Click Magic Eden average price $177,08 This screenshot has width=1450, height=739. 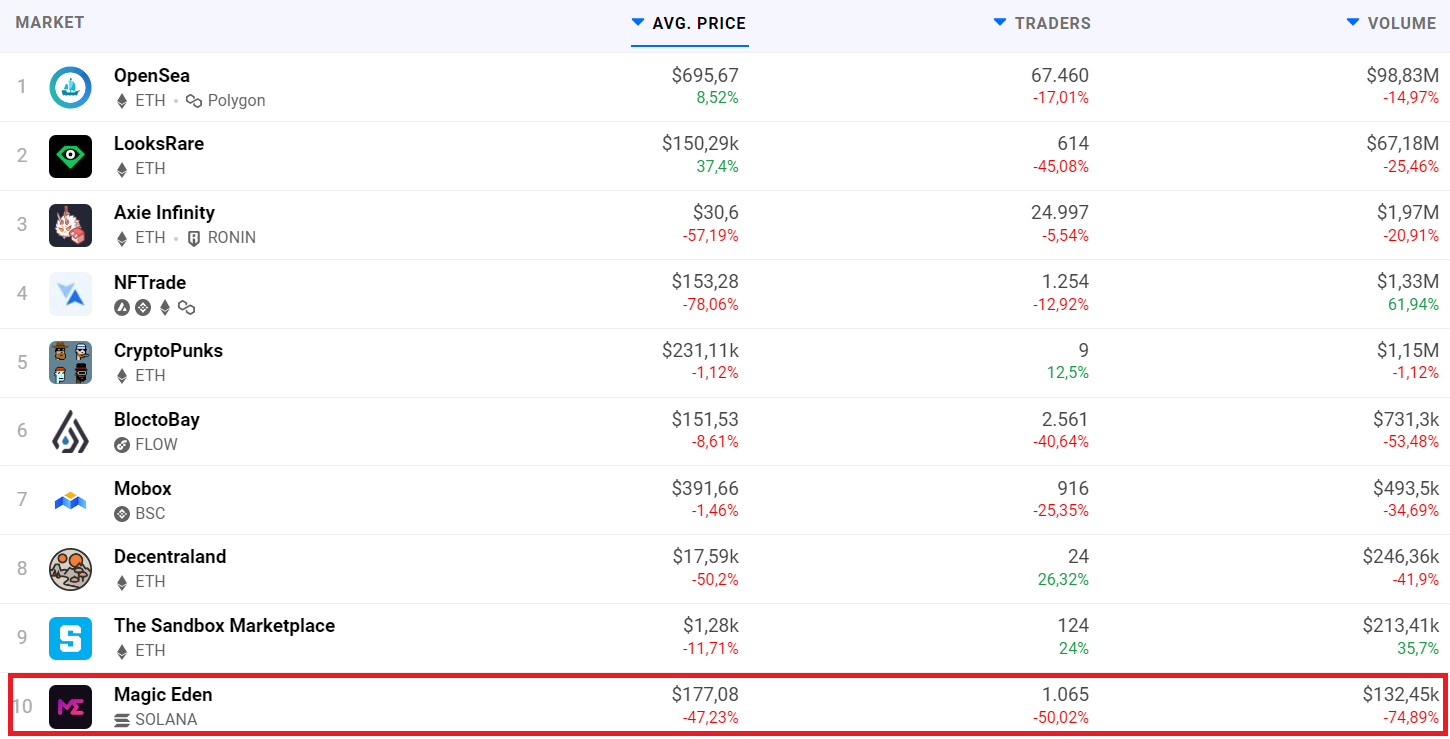[x=705, y=695]
